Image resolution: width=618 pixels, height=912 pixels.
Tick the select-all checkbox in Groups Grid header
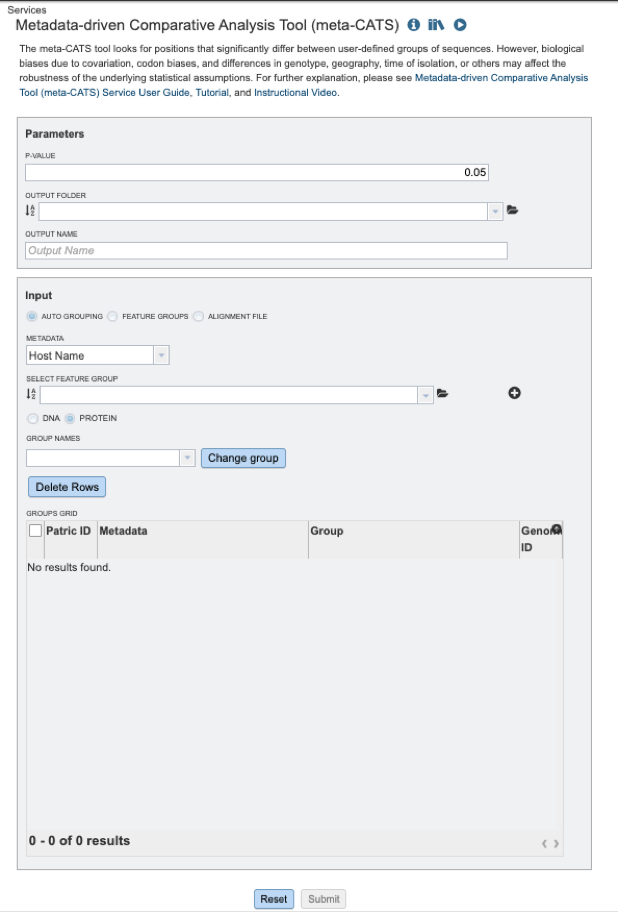pos(35,531)
